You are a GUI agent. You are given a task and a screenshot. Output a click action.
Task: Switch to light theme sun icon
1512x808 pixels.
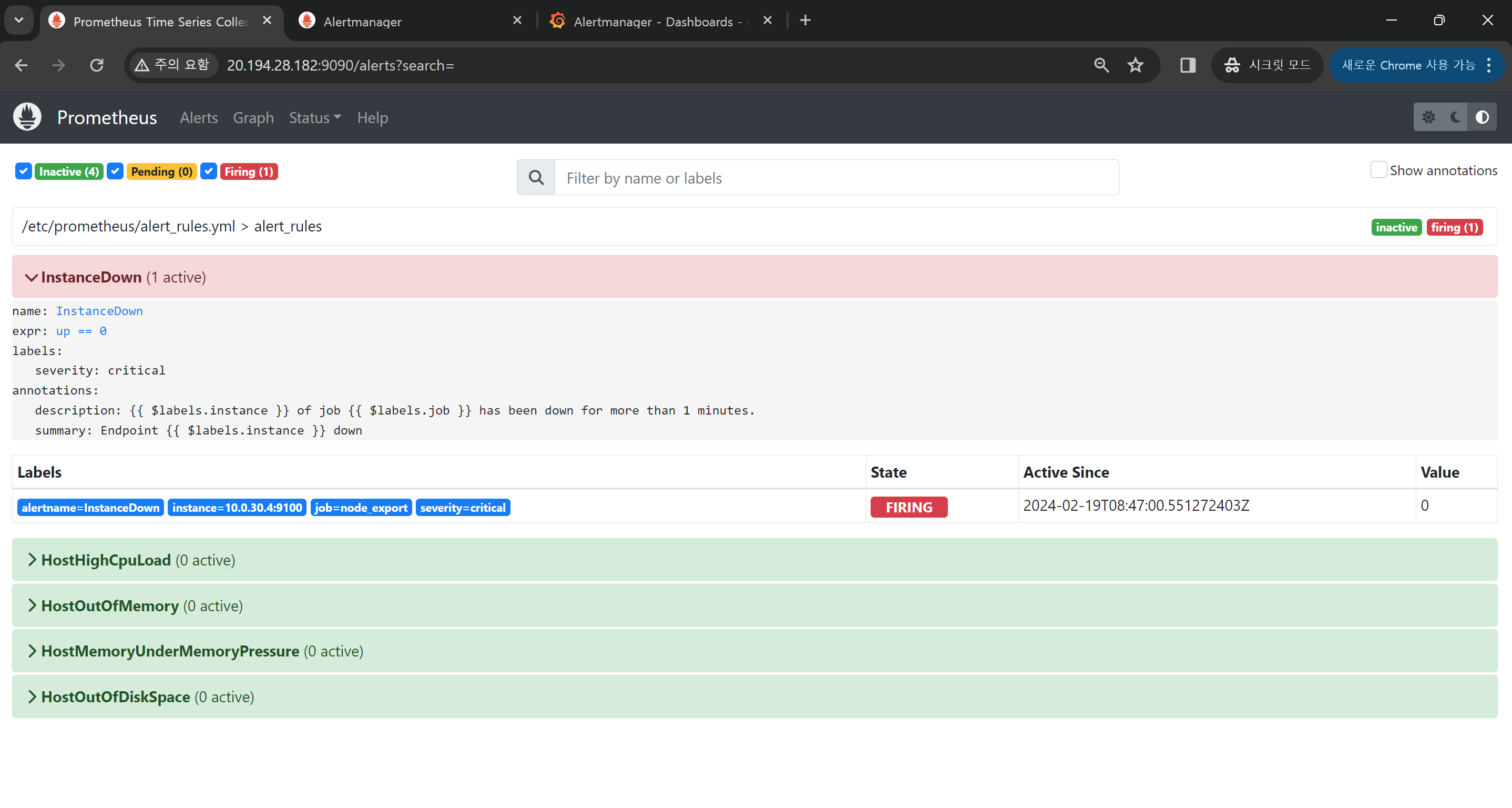1428,117
